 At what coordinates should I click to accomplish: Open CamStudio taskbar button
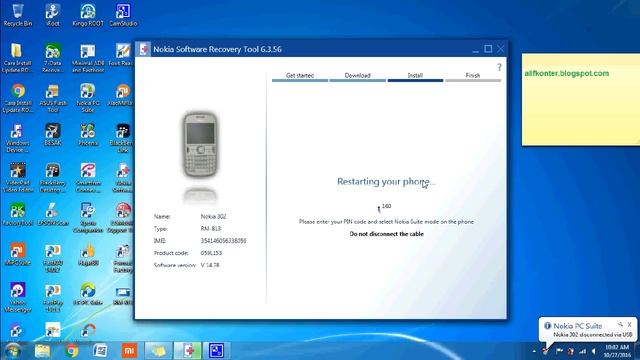(216, 351)
